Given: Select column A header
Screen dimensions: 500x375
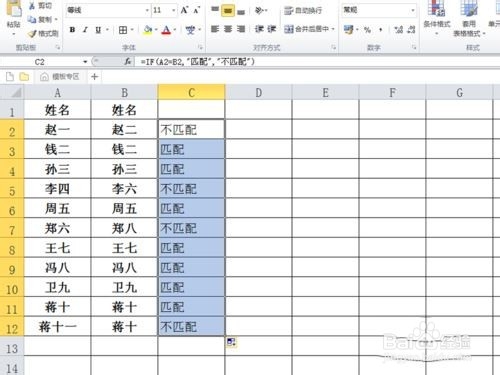Looking at the screenshot, I should coord(57,92).
